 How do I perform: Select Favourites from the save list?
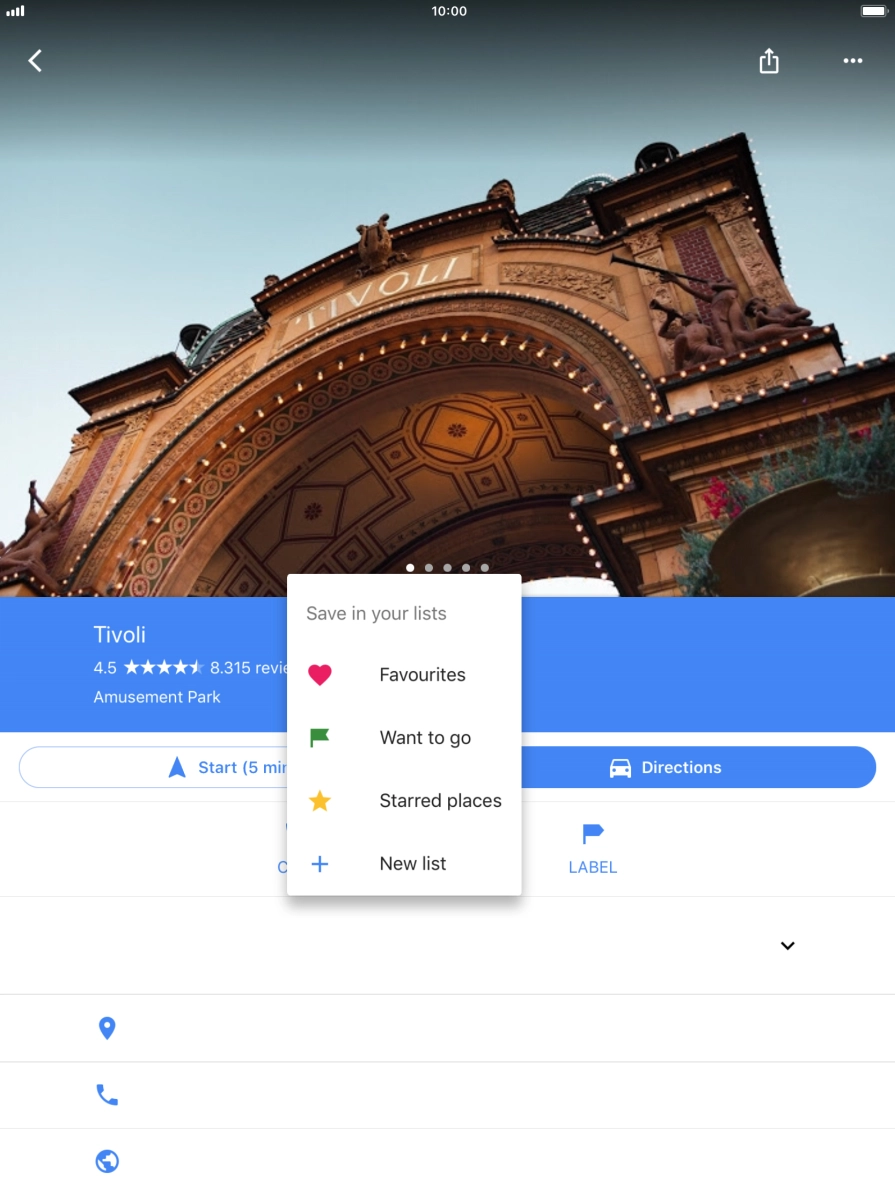pyautogui.click(x=422, y=675)
